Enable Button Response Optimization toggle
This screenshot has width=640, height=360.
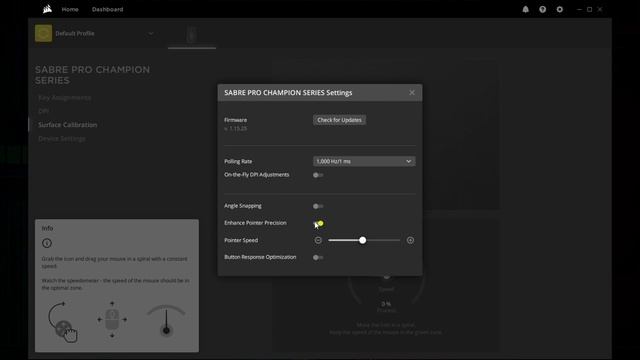click(x=318, y=258)
